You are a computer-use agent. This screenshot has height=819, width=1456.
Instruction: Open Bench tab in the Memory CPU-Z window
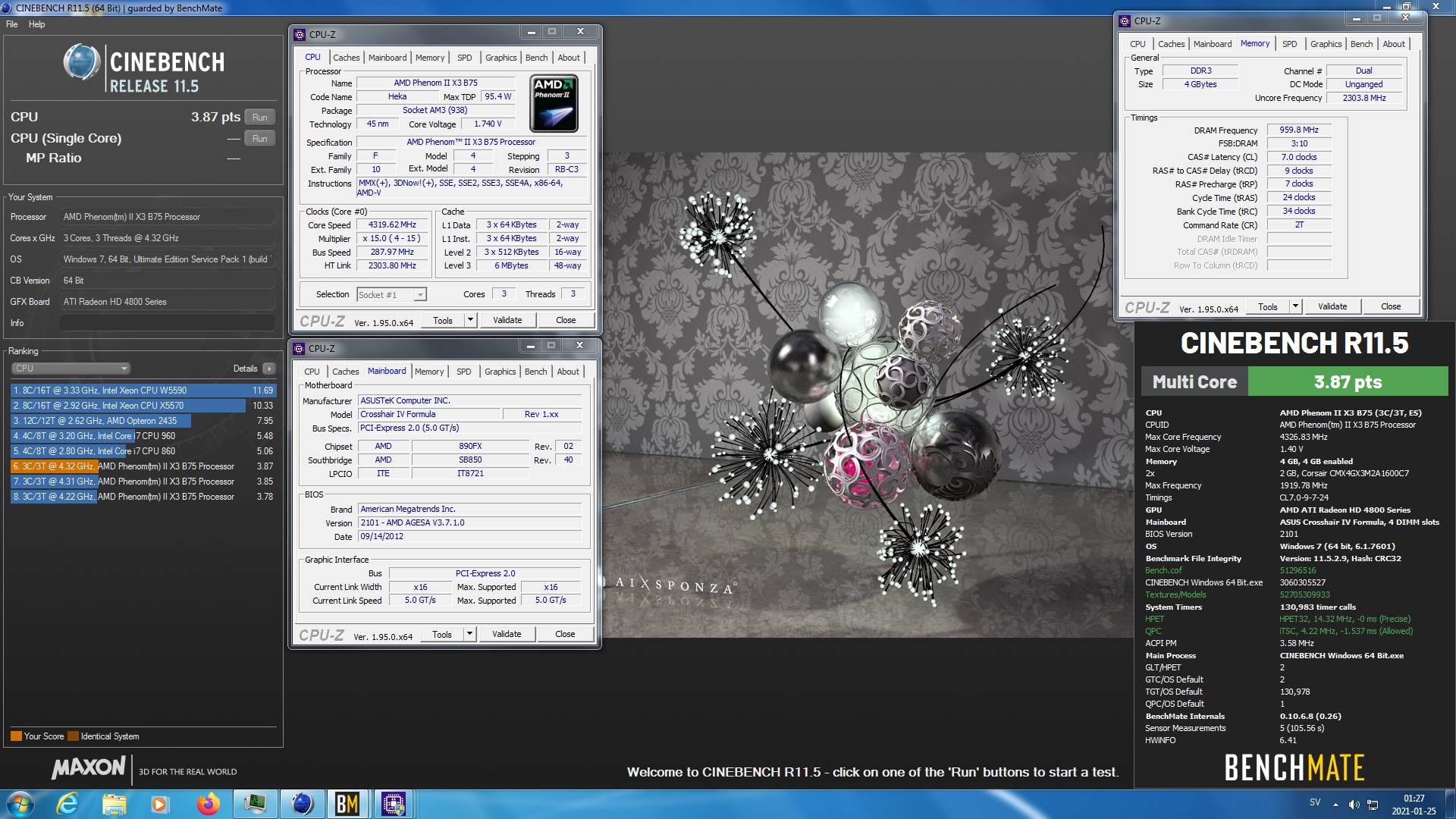(x=1361, y=44)
